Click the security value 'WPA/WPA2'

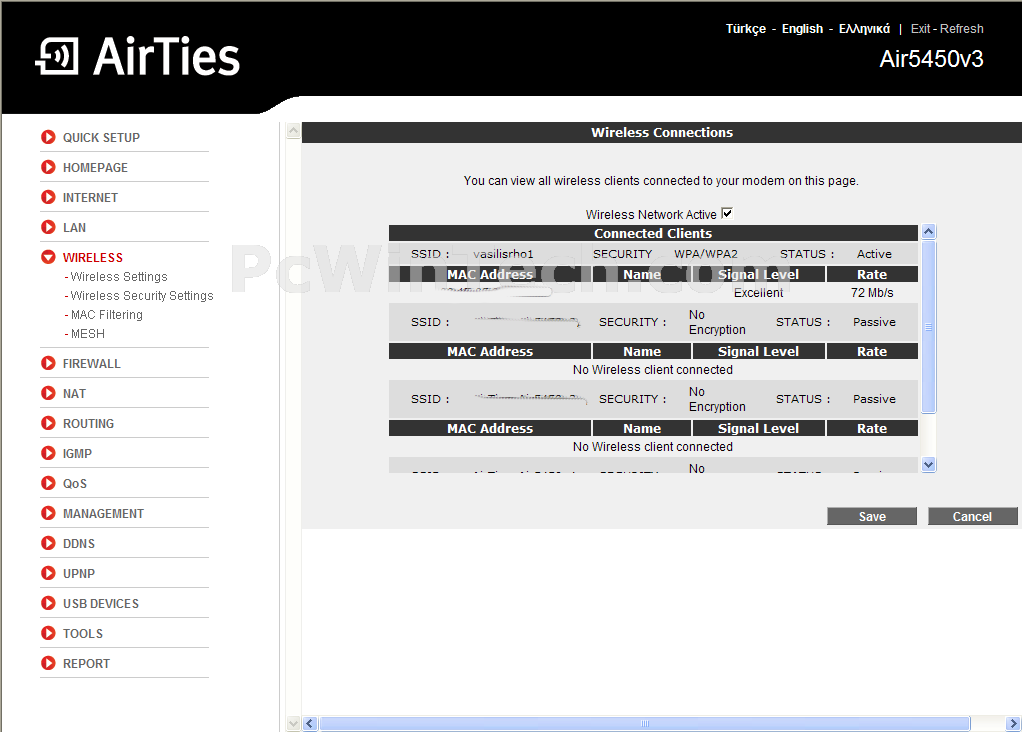pos(706,254)
